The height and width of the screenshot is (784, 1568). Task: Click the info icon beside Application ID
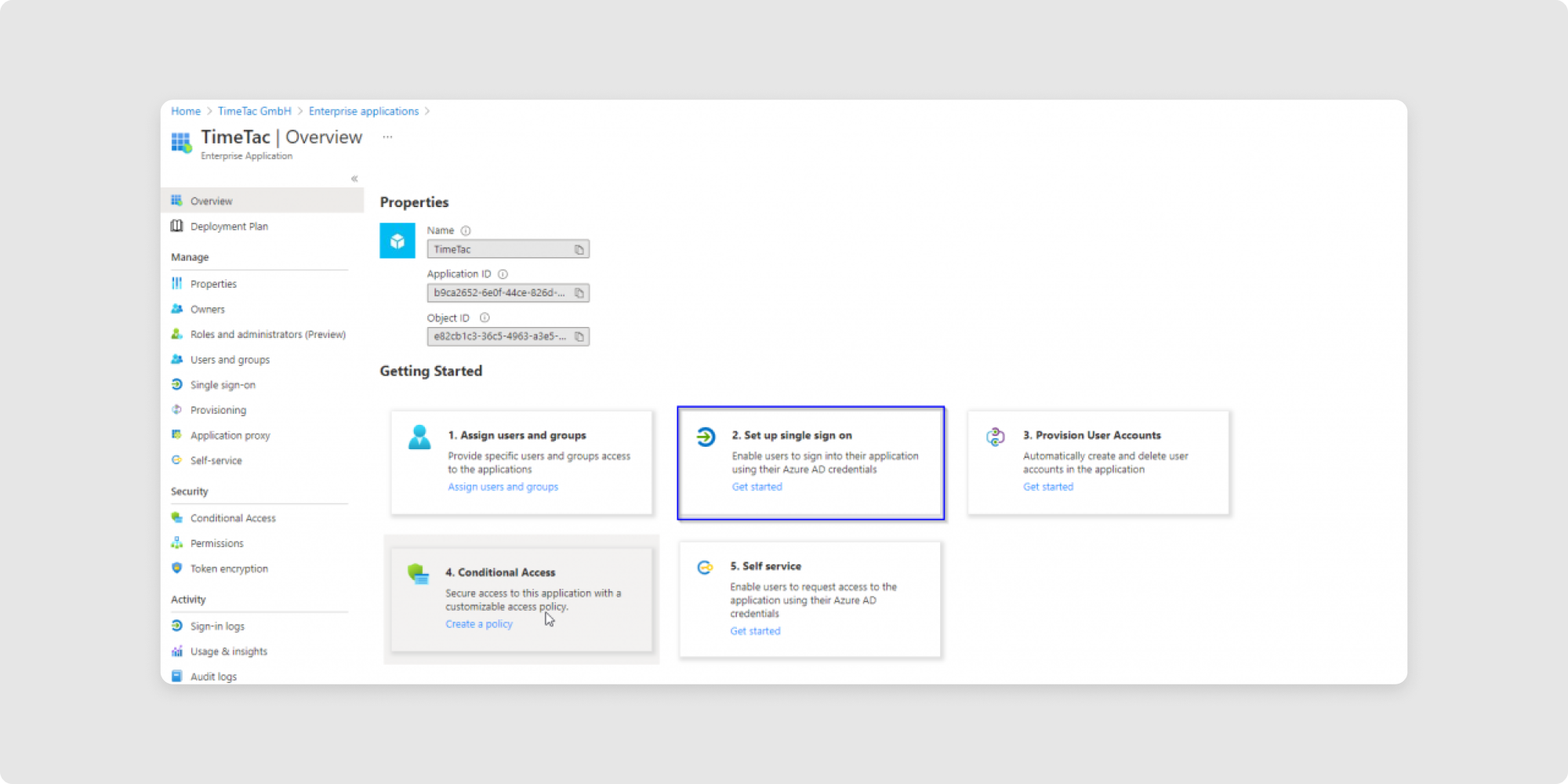click(x=503, y=274)
